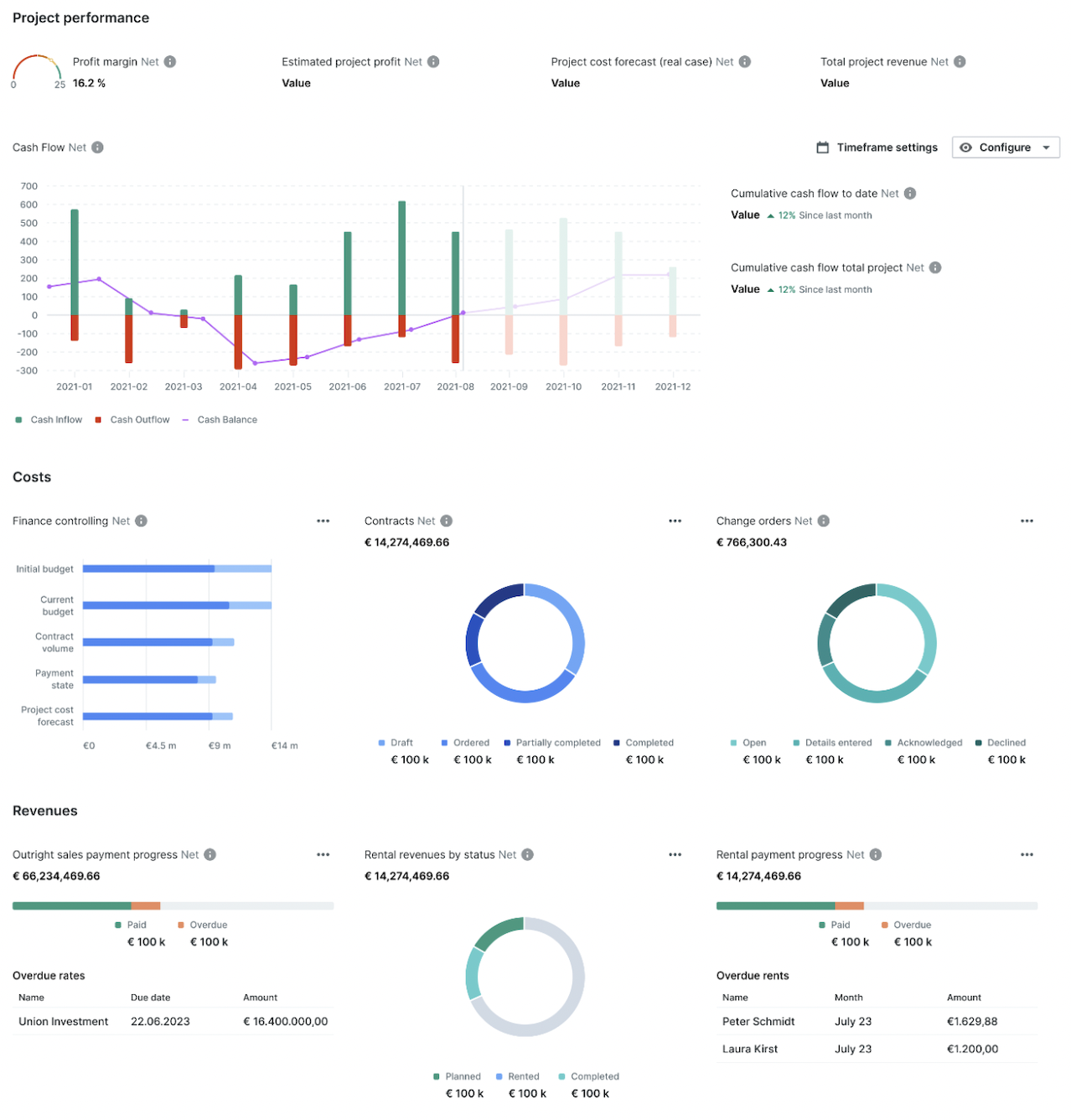Click the Union Investment overdue entry
This screenshot has width=1071, height=1120.
(63, 1021)
